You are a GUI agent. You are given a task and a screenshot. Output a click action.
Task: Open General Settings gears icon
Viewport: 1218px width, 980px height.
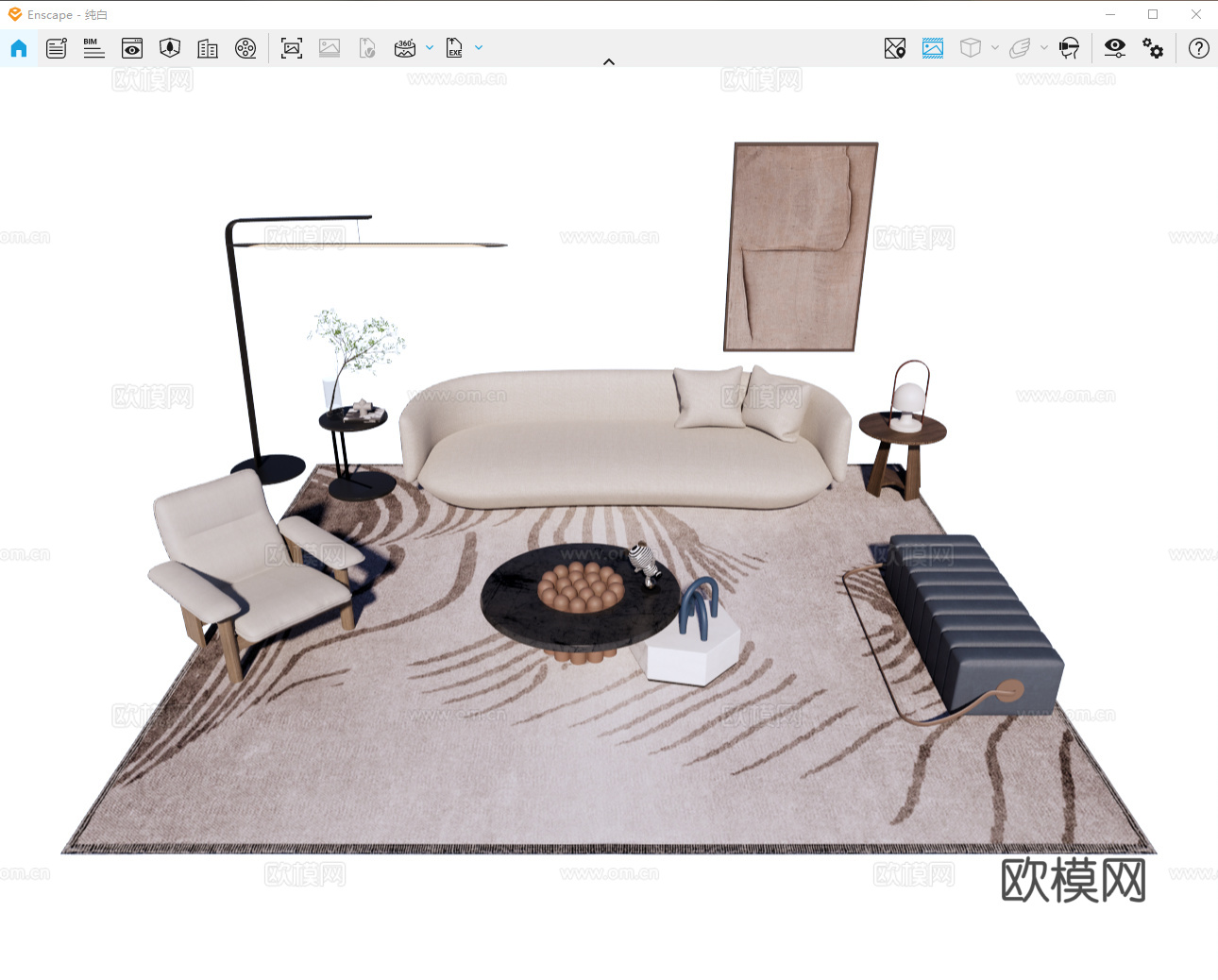point(1153,48)
